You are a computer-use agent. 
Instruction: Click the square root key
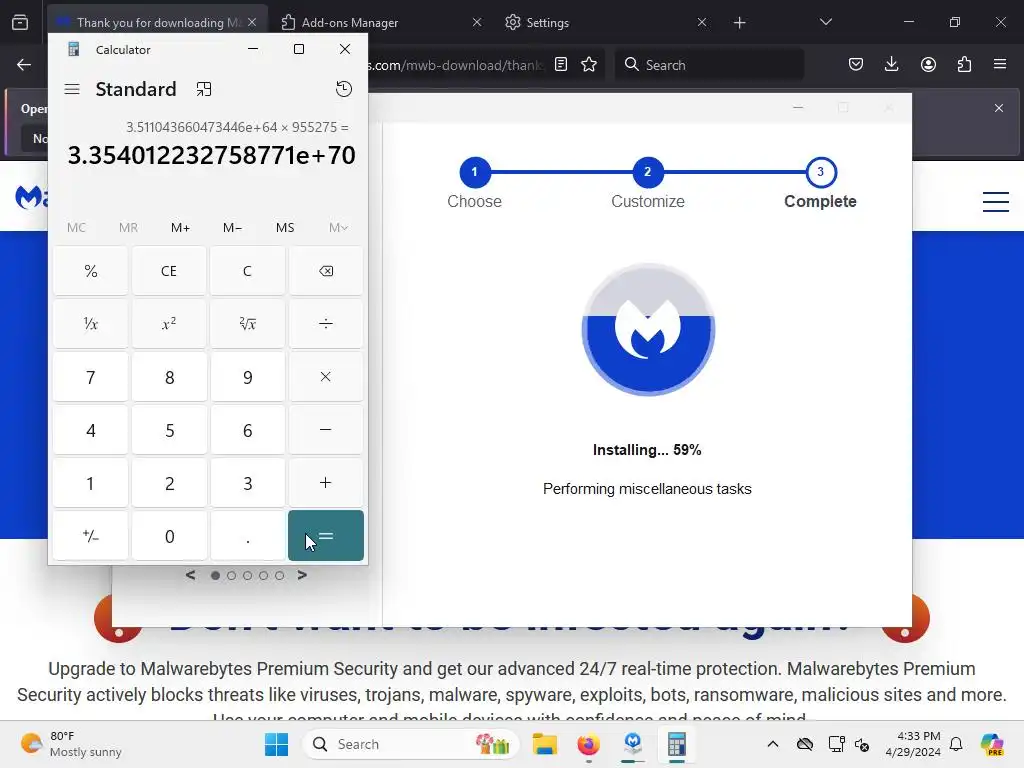(x=248, y=324)
